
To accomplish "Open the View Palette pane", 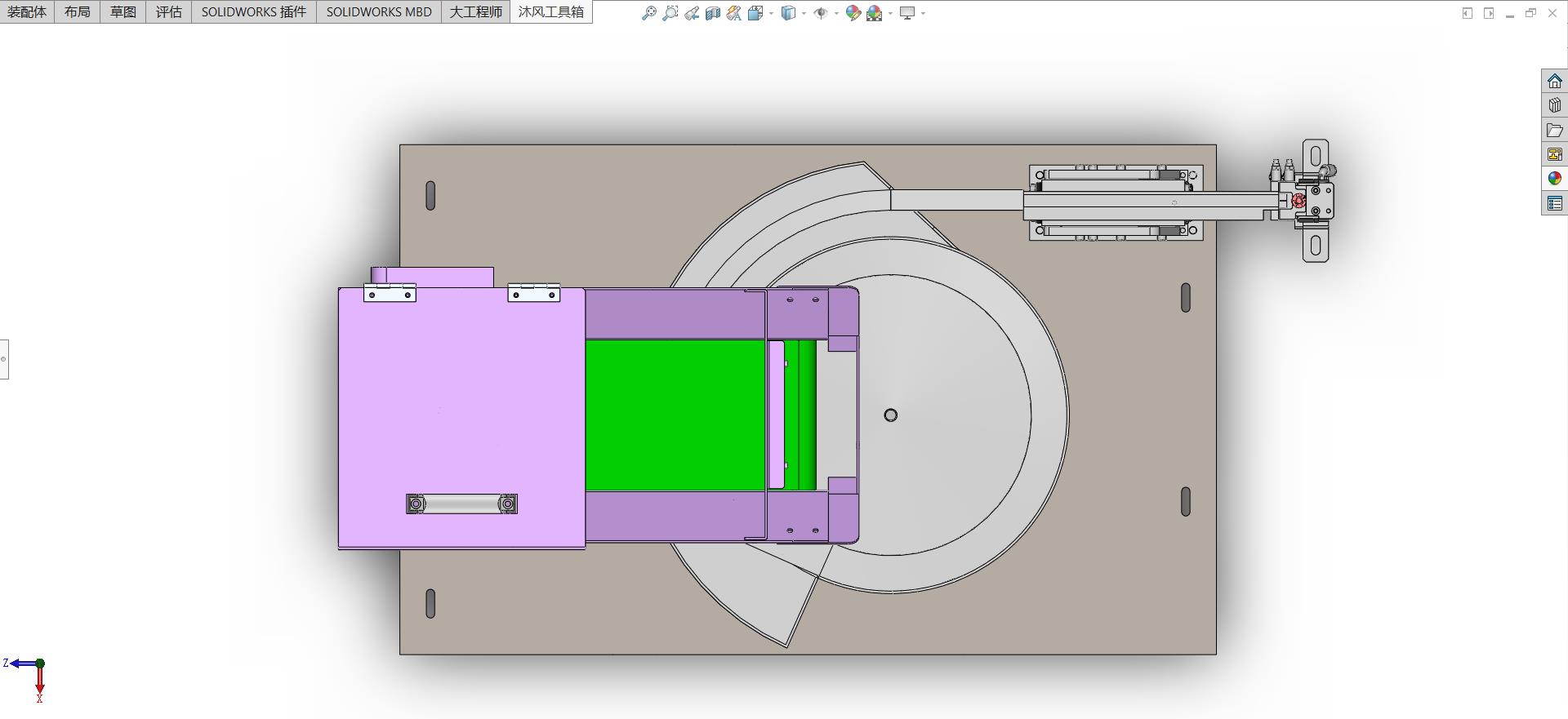I will [x=1554, y=154].
